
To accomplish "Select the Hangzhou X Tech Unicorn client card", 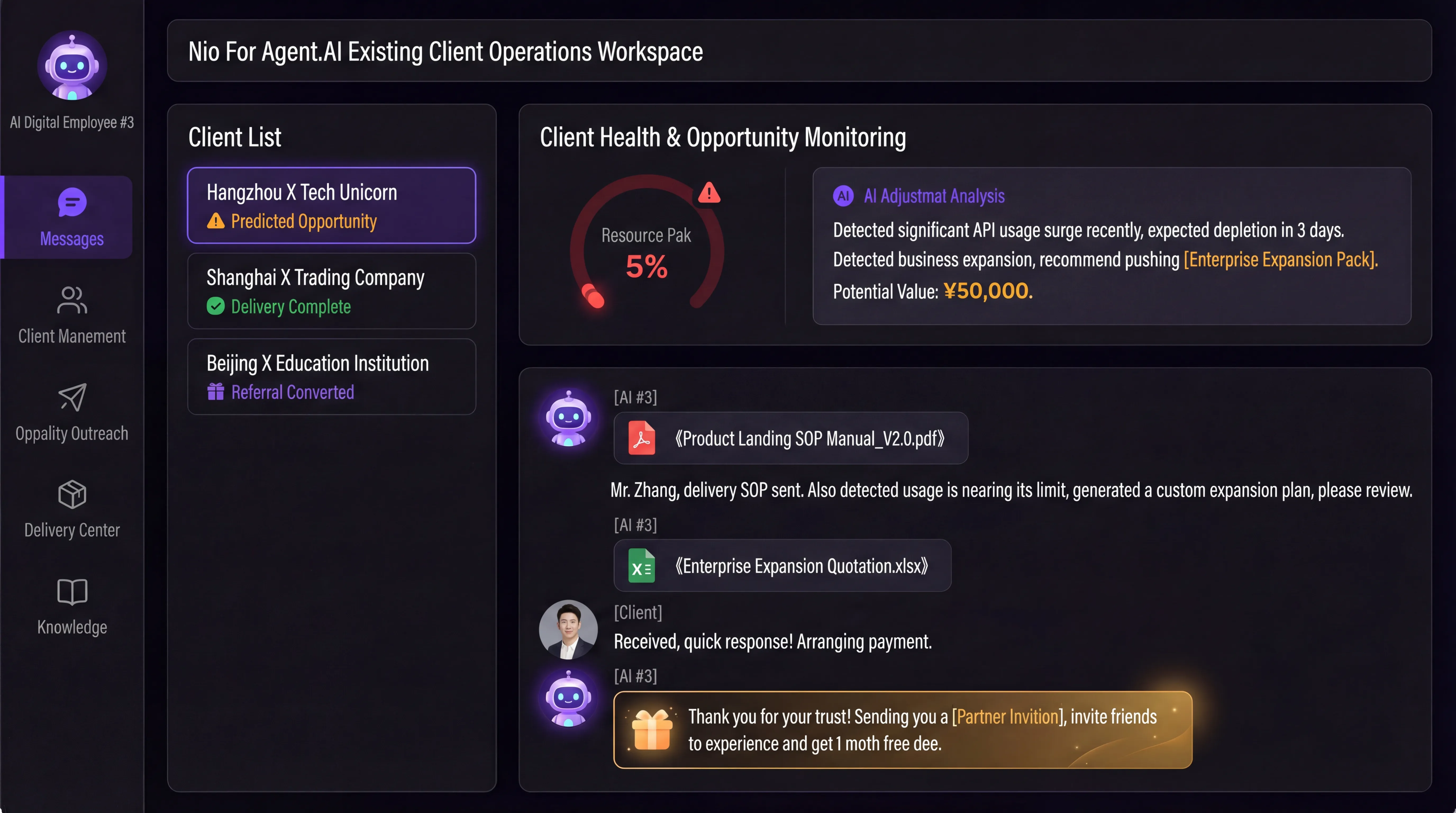I will [331, 205].
